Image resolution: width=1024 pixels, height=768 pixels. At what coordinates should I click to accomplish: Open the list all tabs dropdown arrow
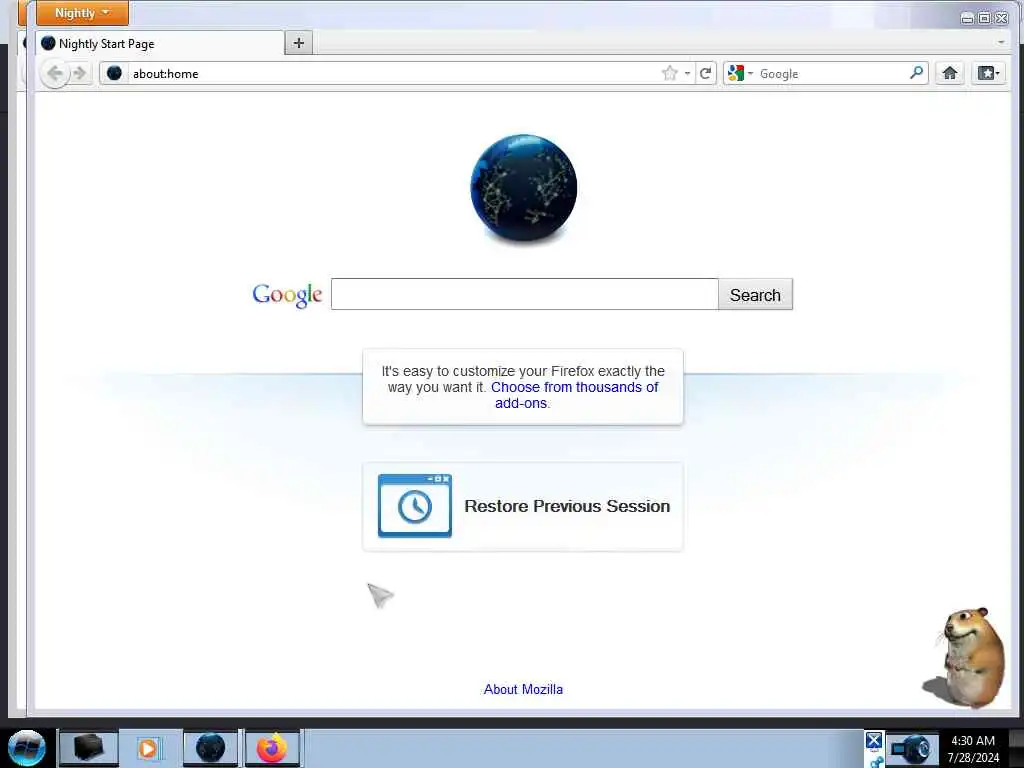tap(1000, 42)
